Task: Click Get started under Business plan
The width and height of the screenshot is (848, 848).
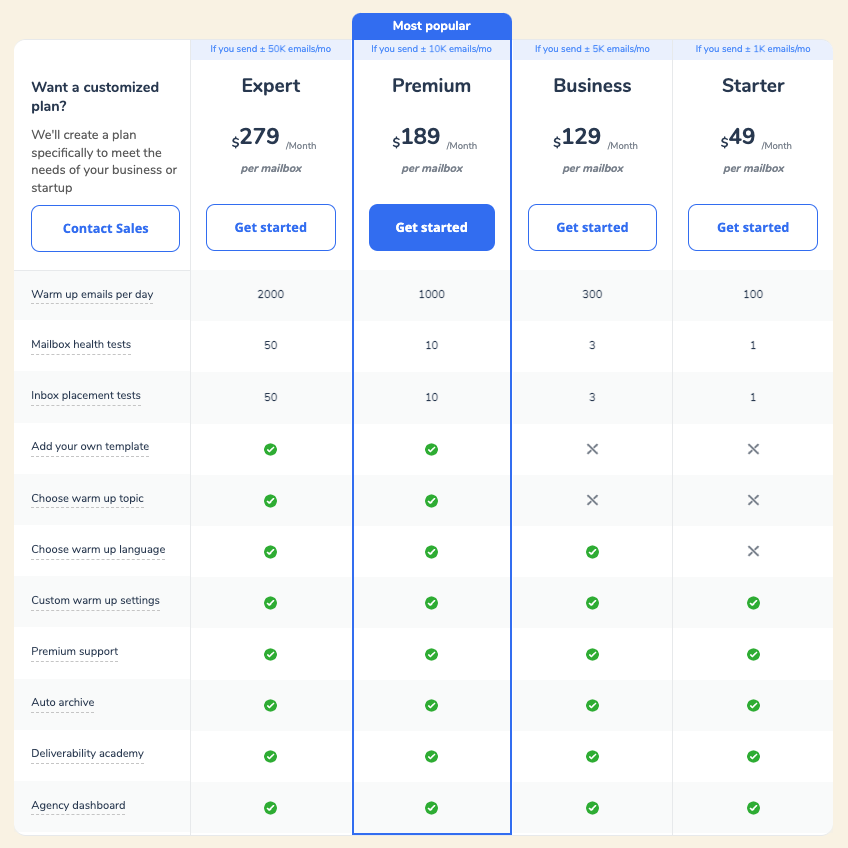Action: [592, 227]
